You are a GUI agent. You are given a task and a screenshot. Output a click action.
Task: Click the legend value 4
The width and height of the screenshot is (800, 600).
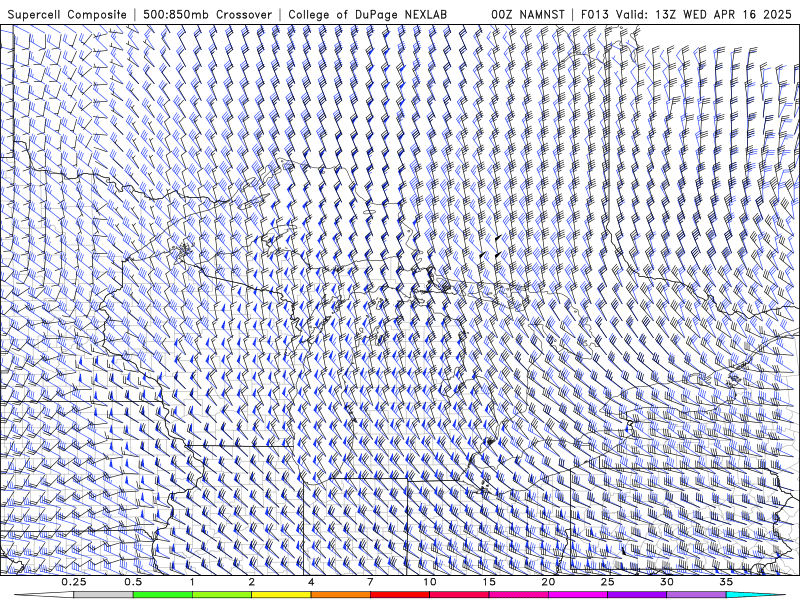(x=311, y=582)
